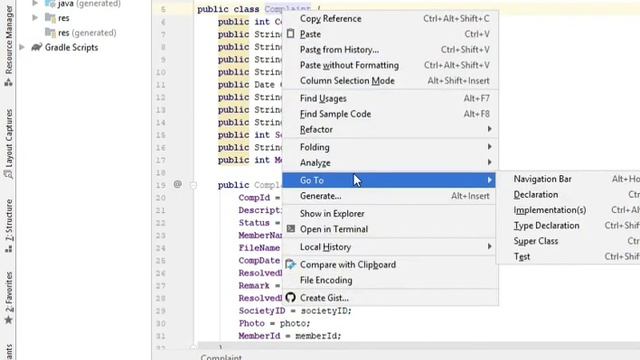Select the highlighted Go To entry
Screen dimensions: 640x360
click(x=389, y=180)
